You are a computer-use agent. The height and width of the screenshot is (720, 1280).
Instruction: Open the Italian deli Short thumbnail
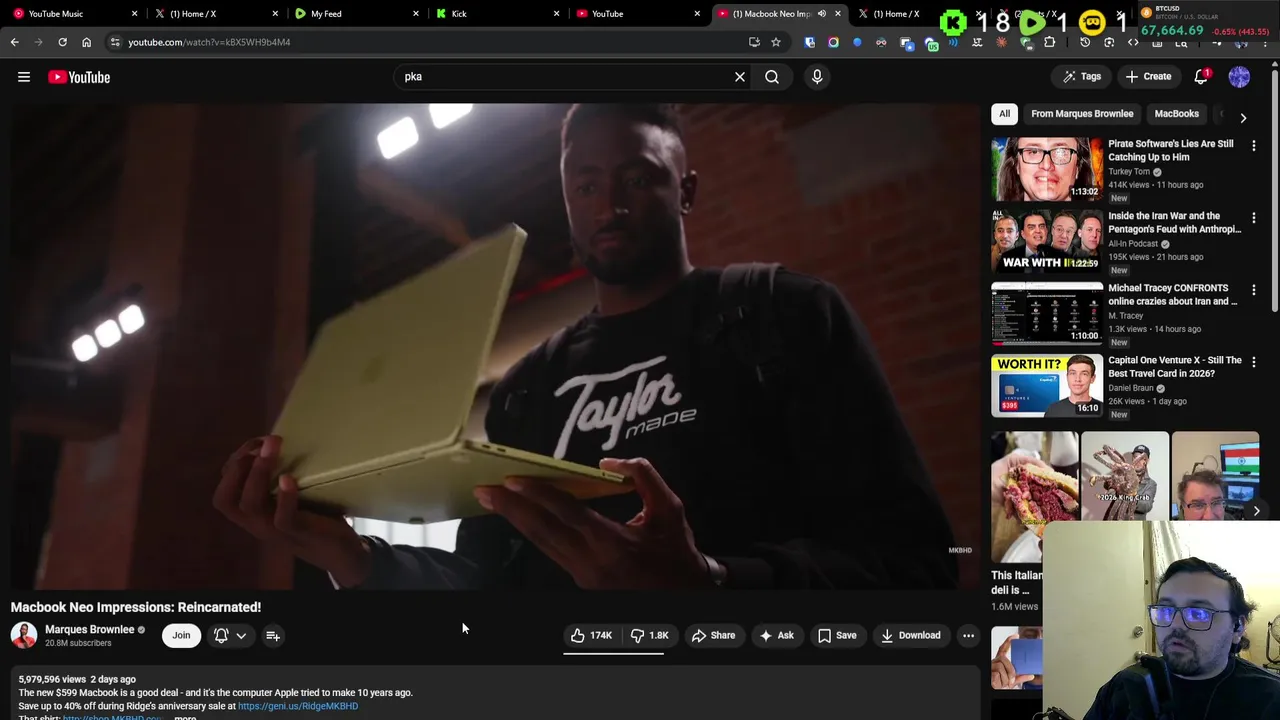[x=1034, y=497]
